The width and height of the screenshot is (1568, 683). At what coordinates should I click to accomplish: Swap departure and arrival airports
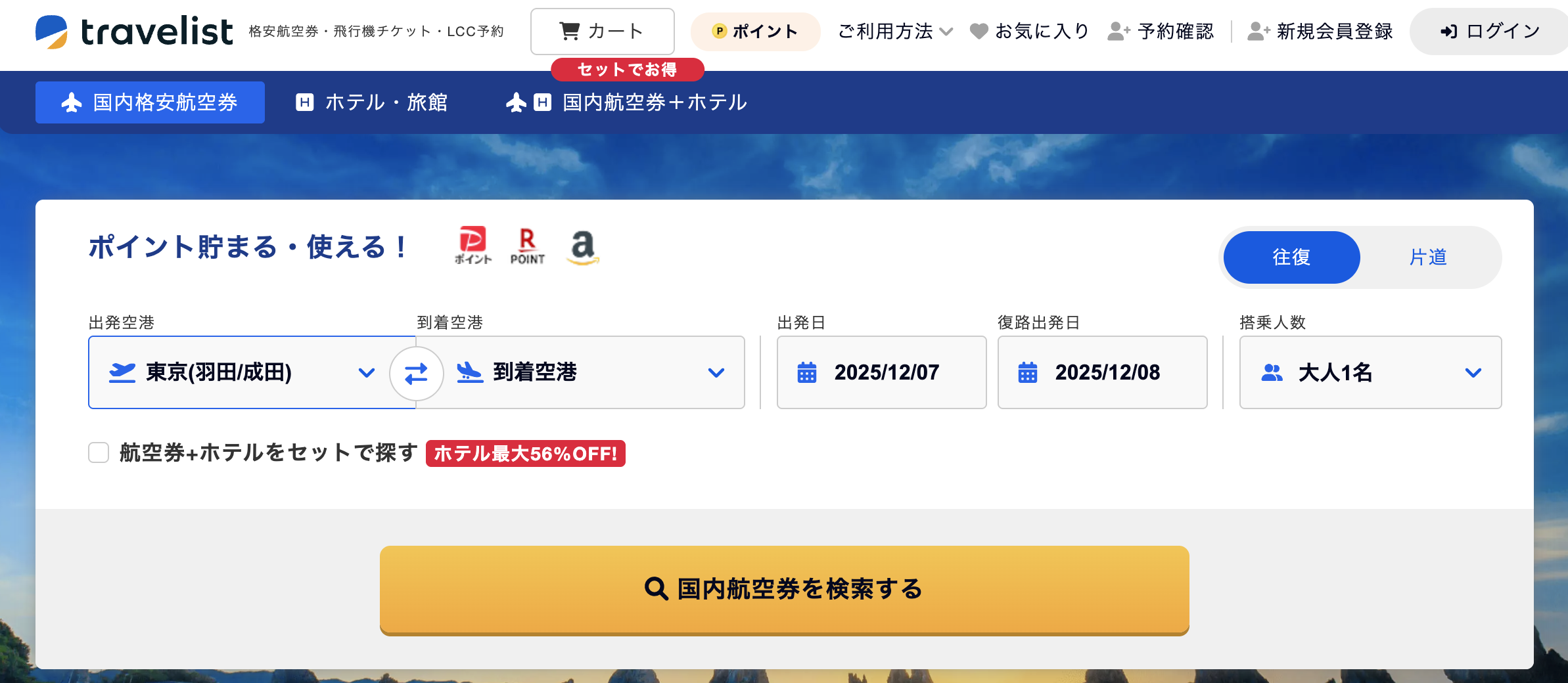click(416, 373)
